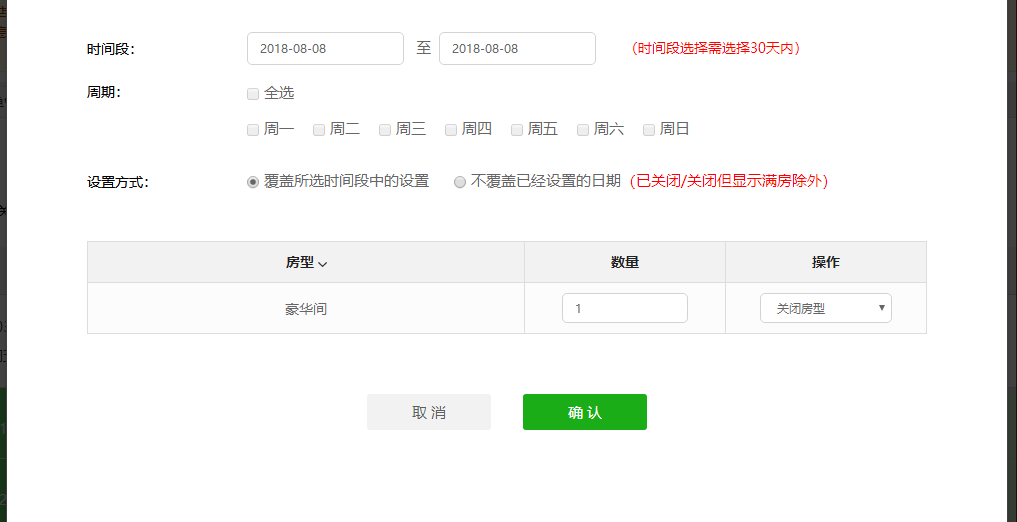Viewport: 1017px width, 522px height.
Task: Click the start date field of 时间段
Action: 325,48
